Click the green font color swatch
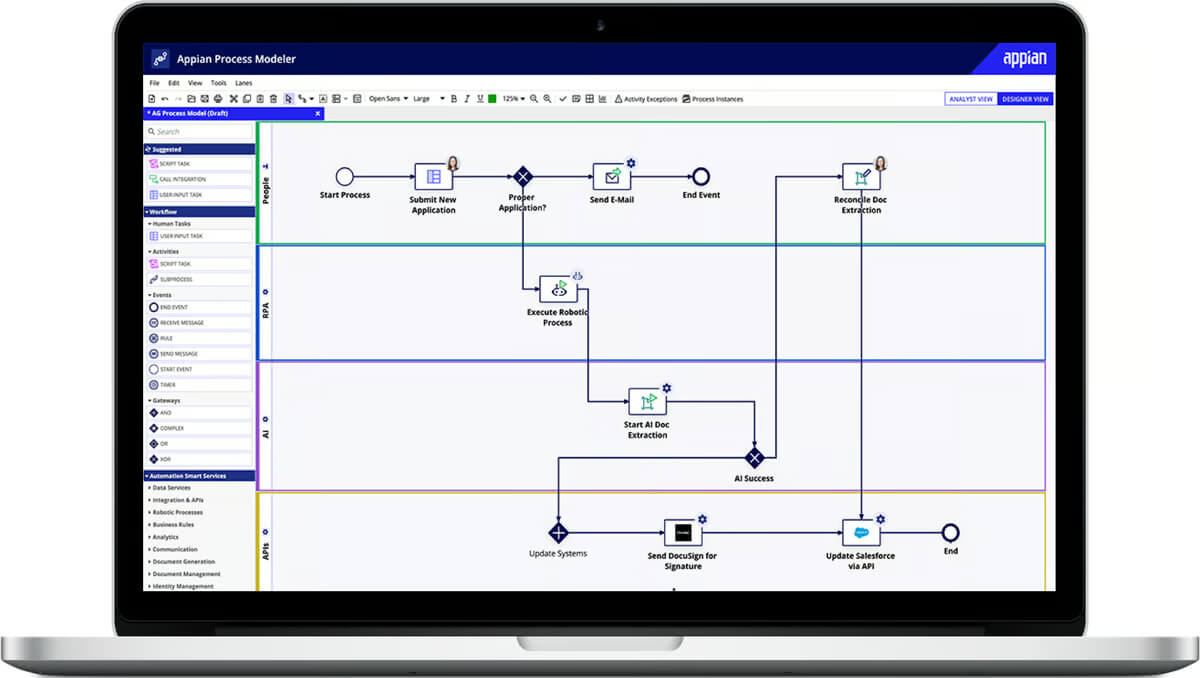1200x678 pixels. (492, 99)
